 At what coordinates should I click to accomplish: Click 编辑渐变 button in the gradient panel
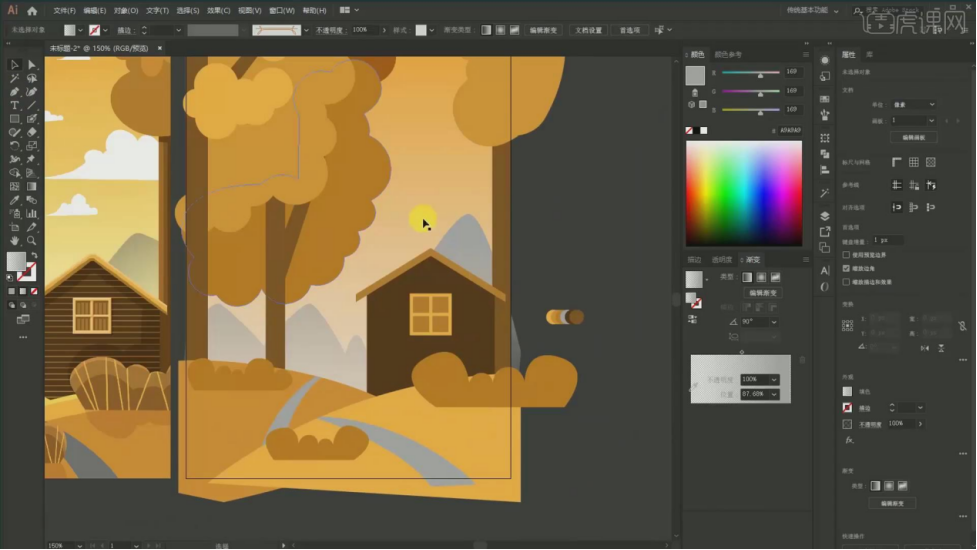[x=763, y=293]
